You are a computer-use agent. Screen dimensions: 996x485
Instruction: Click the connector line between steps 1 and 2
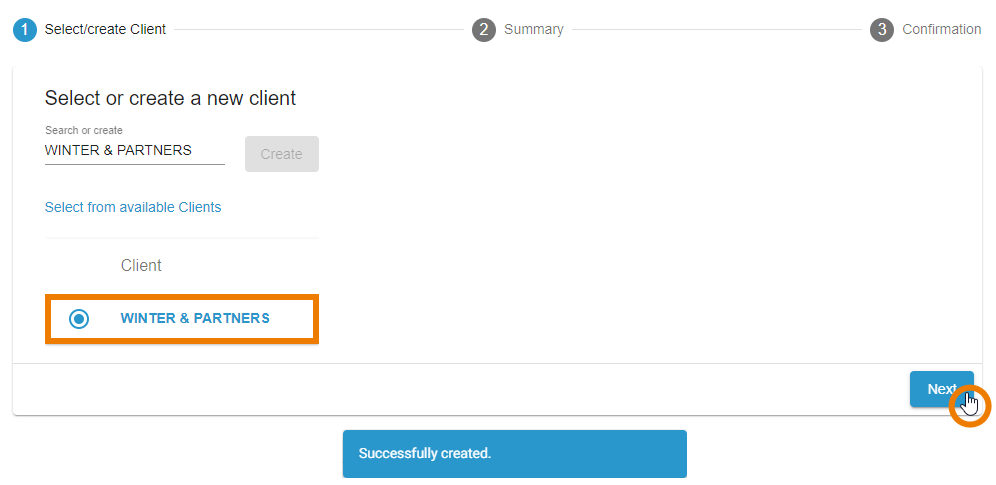click(318, 29)
